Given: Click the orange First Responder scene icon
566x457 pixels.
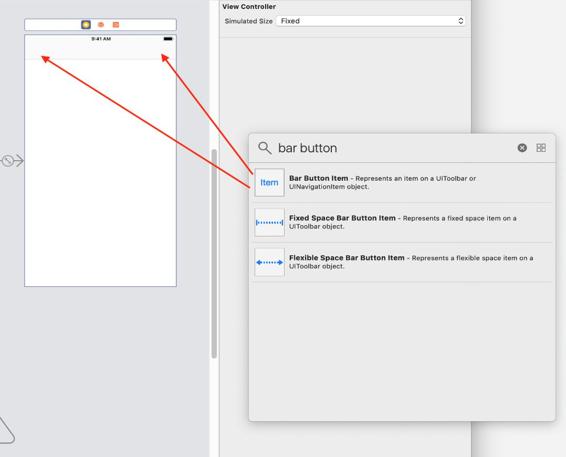Looking at the screenshot, I should pyautogui.click(x=101, y=25).
